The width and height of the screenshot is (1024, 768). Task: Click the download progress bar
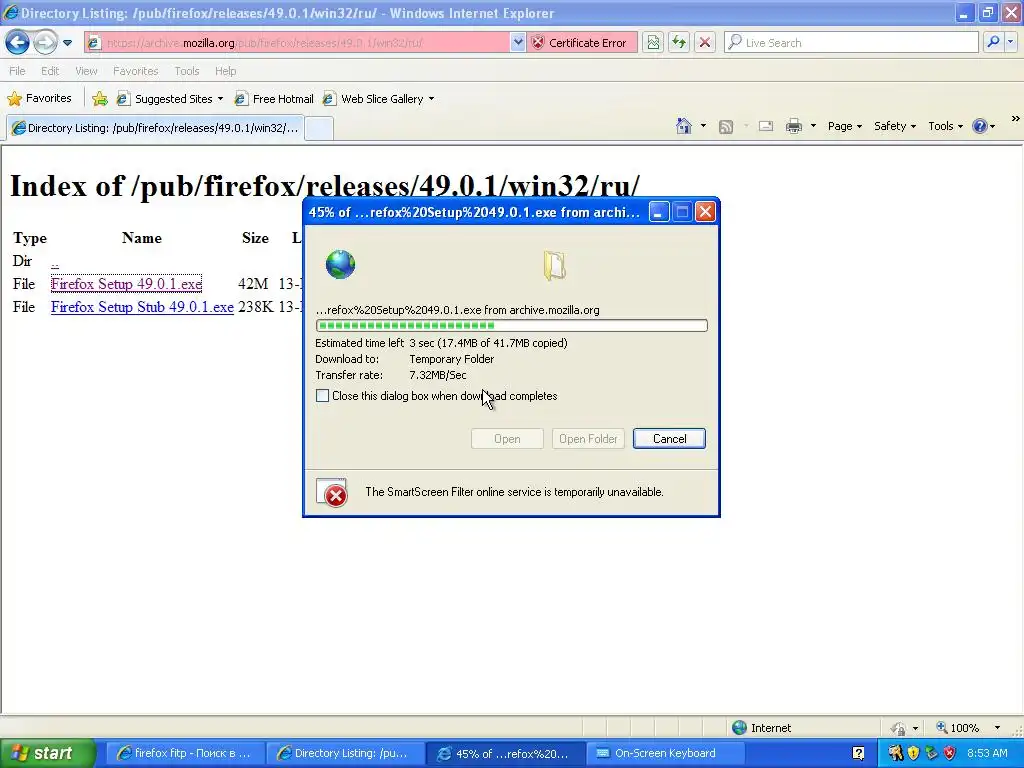(x=511, y=325)
